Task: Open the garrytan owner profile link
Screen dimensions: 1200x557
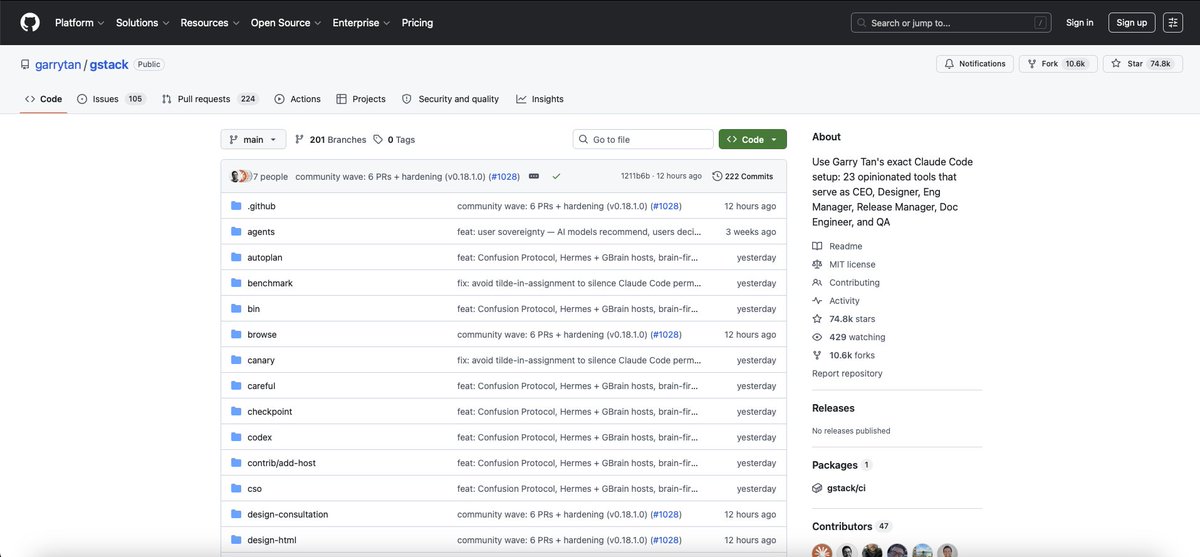Action: click(59, 64)
